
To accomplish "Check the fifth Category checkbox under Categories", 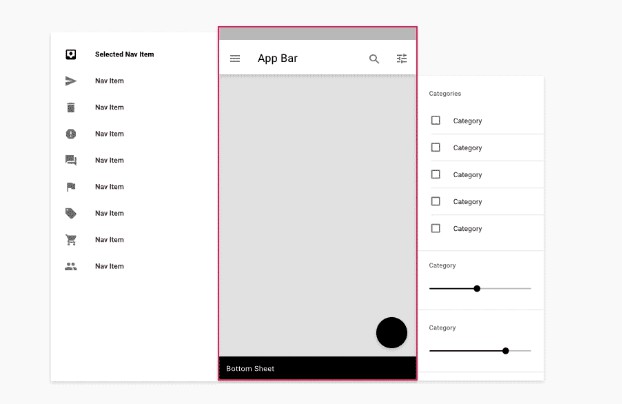I will pyautogui.click(x=436, y=228).
